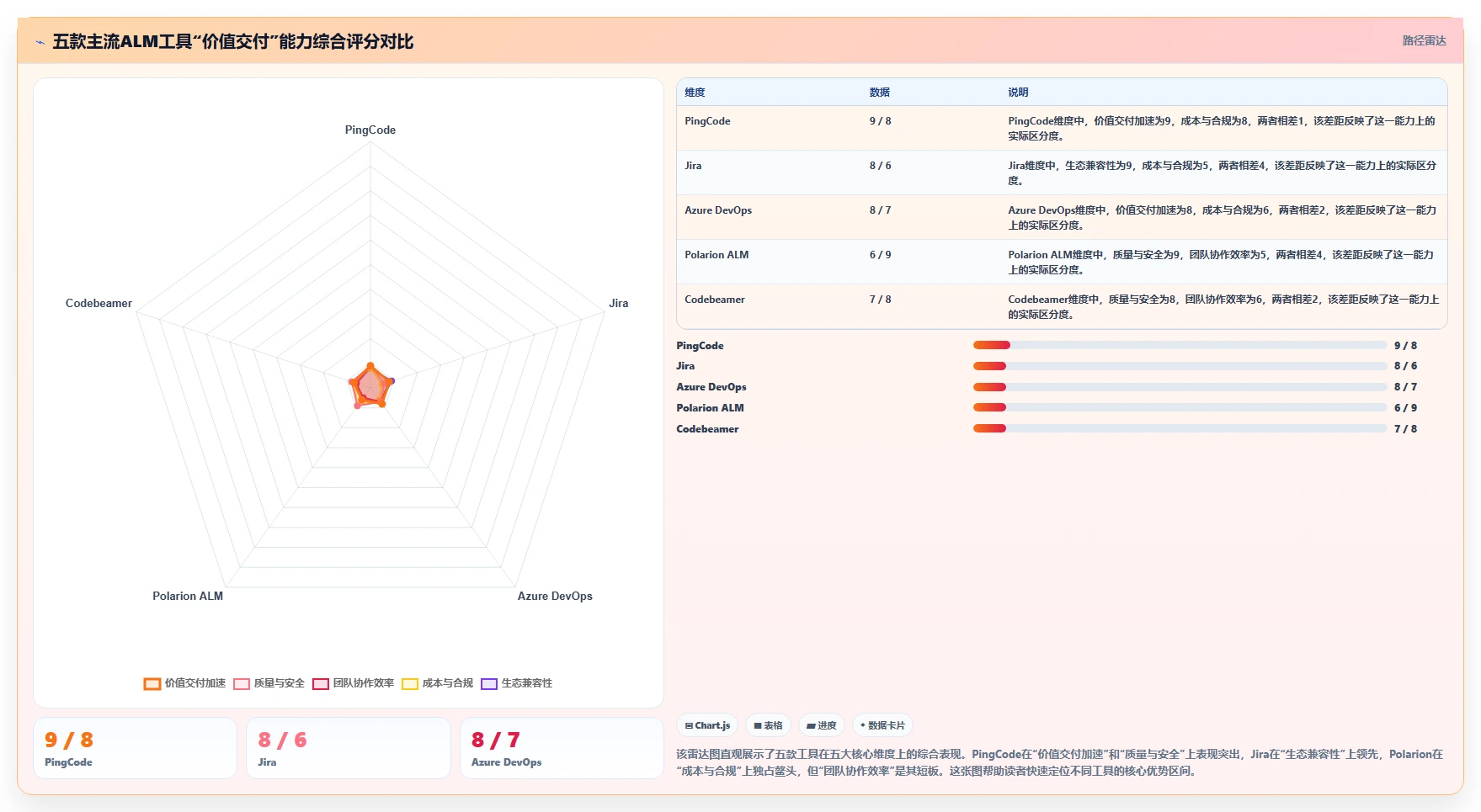Click the Azure DevOps label in the progress list

click(711, 387)
